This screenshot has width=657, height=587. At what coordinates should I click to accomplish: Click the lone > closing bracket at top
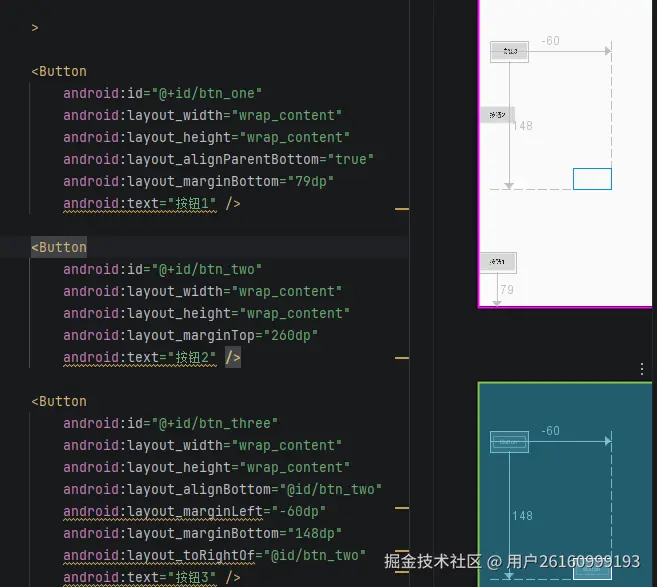click(35, 28)
